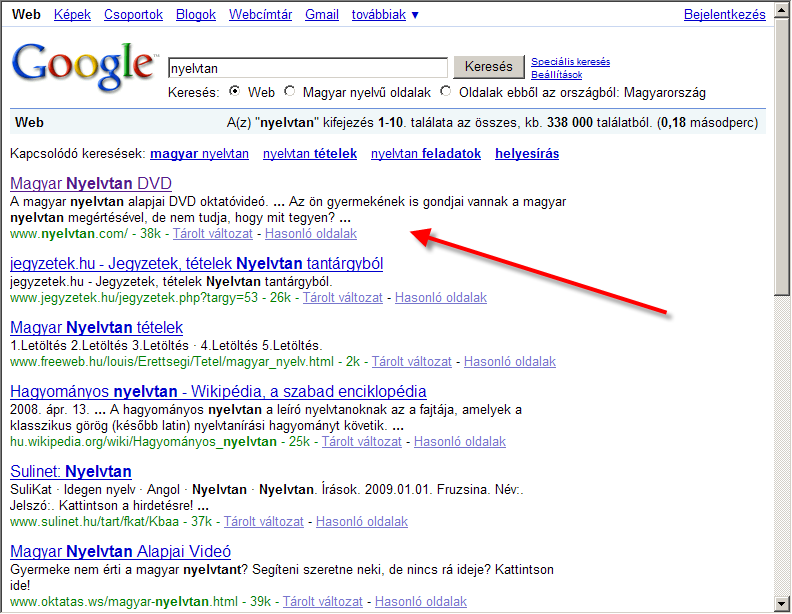Viewport: 792px width, 614px height.
Task: Open Tárolt változat for the oktatas.ws result
Action: (323, 601)
